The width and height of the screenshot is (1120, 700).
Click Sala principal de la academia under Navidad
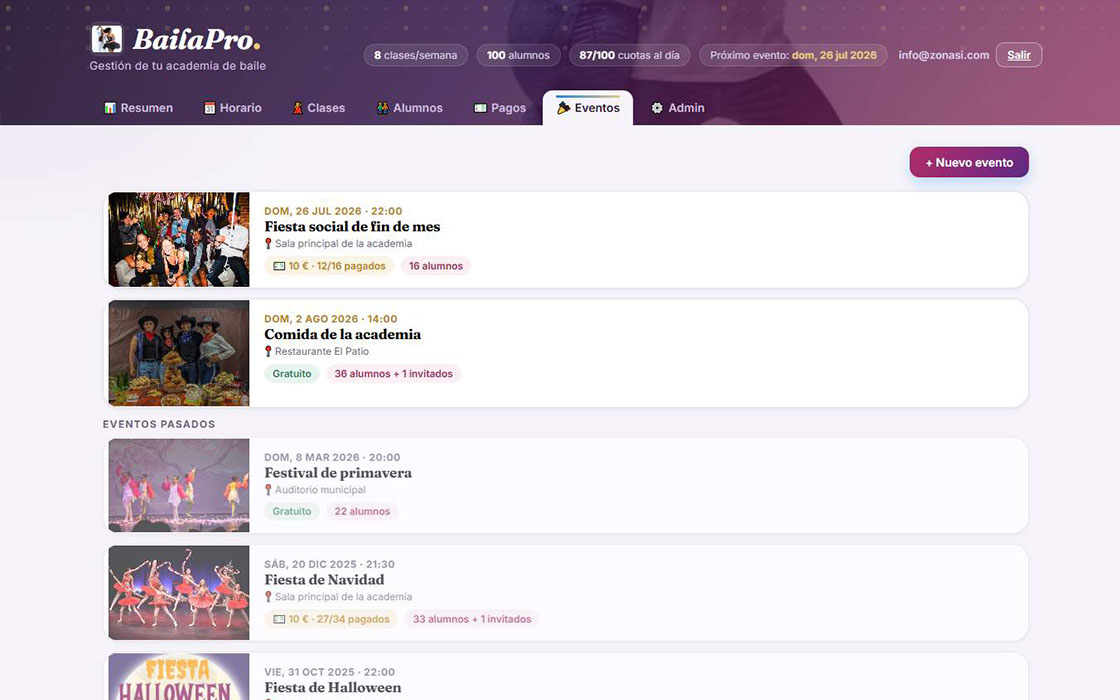[344, 597]
